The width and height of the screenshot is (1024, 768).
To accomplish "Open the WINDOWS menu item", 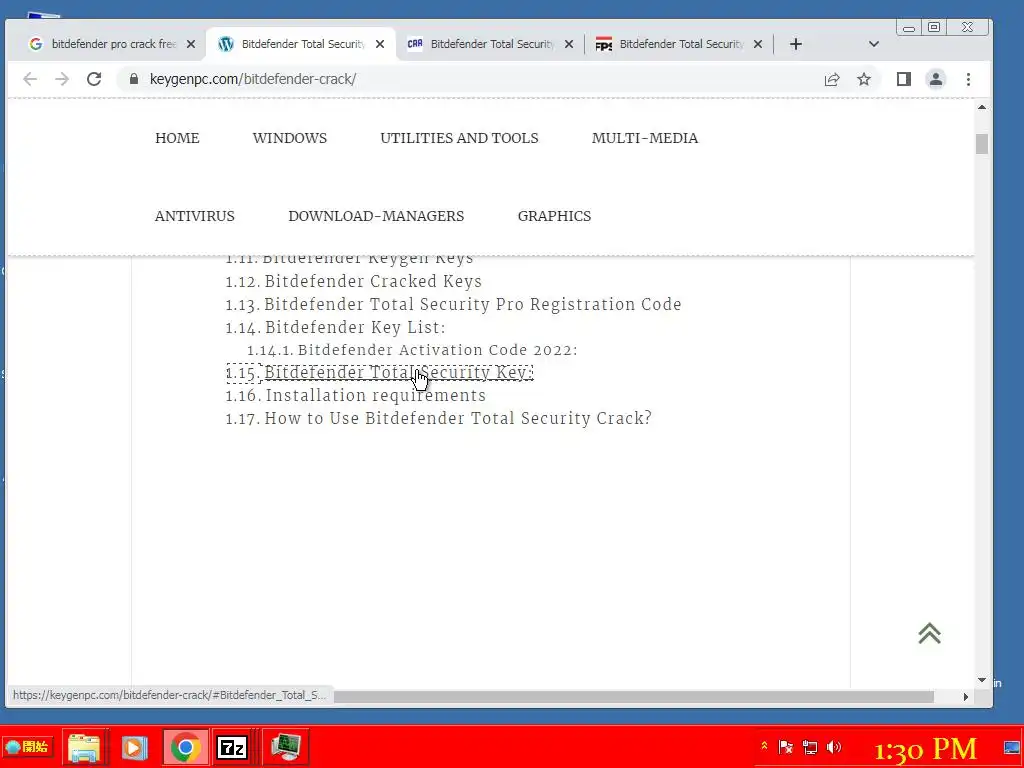I will click(290, 138).
